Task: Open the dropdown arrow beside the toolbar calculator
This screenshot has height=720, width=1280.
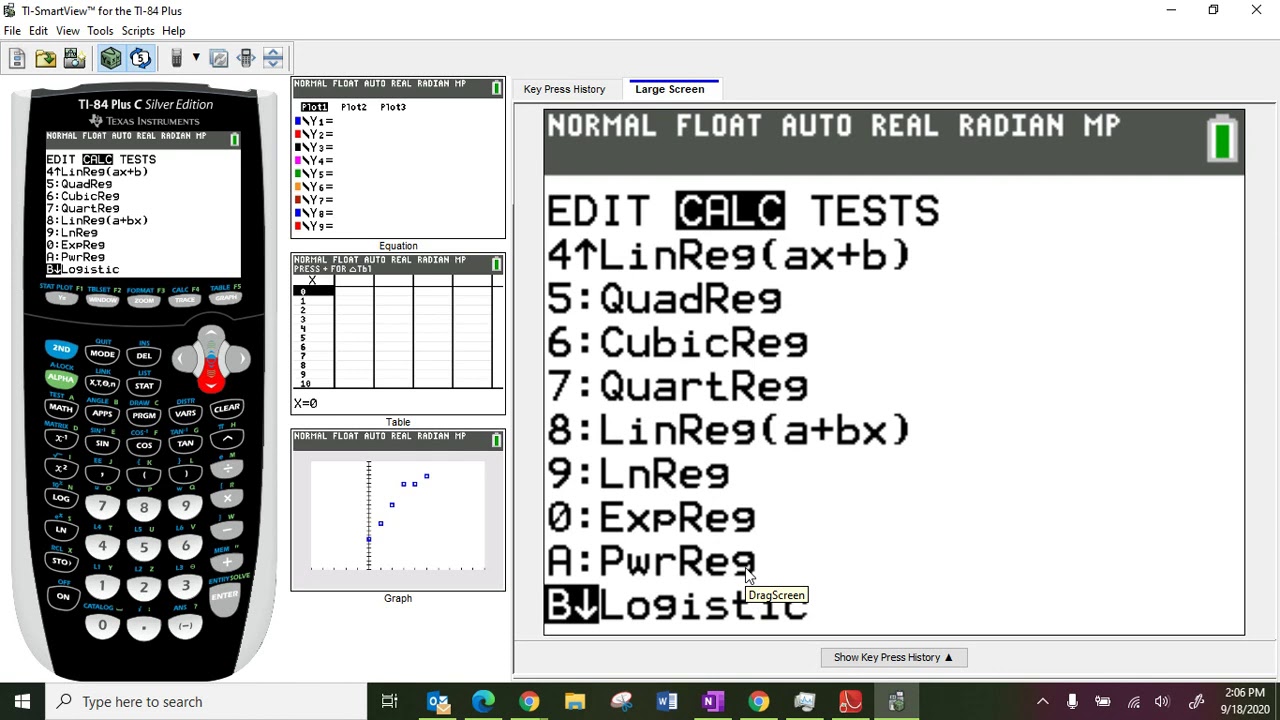Action: point(196,58)
